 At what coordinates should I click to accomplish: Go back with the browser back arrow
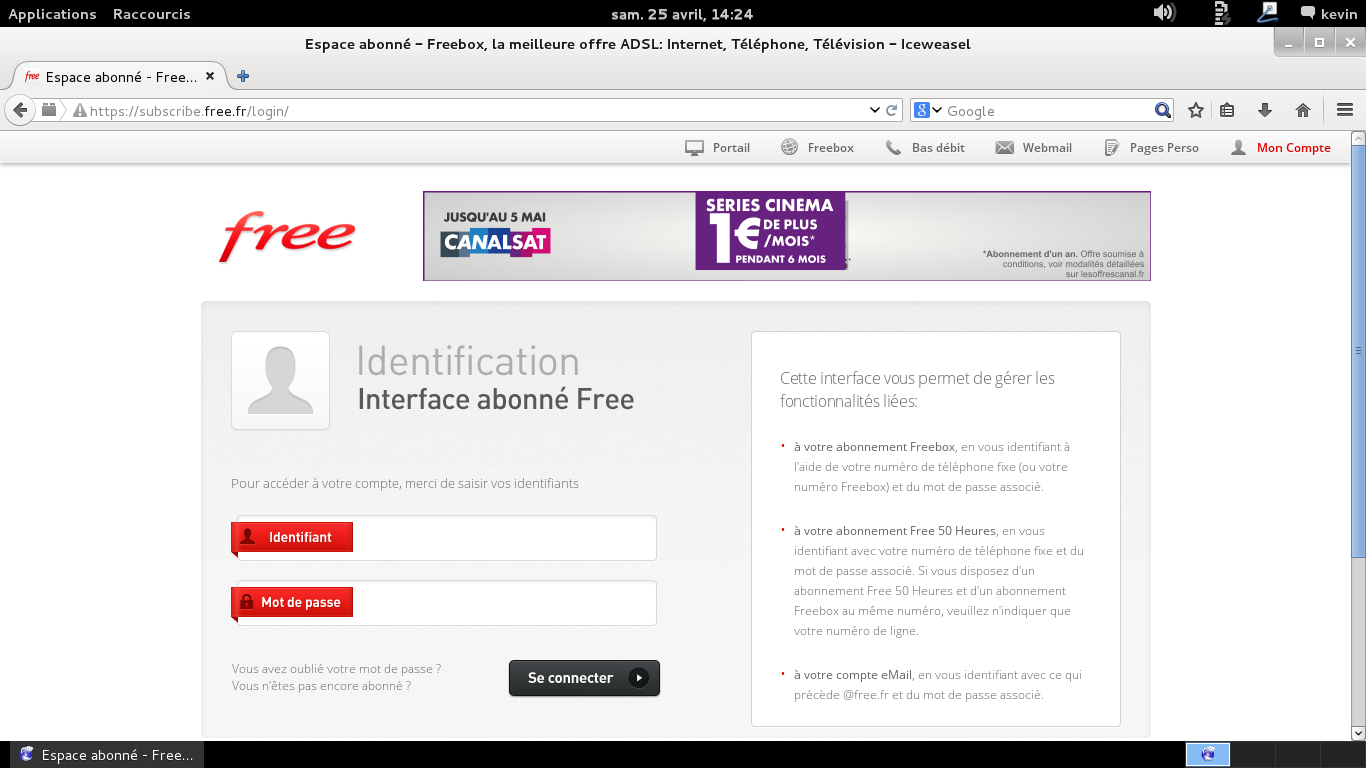click(20, 110)
